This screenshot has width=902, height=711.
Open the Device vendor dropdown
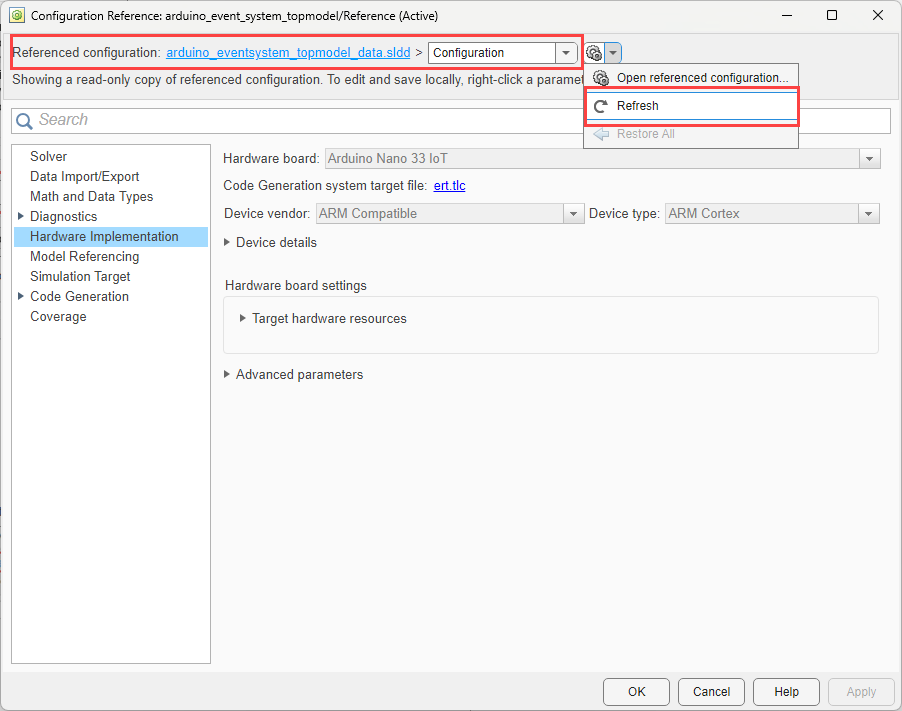[573, 213]
